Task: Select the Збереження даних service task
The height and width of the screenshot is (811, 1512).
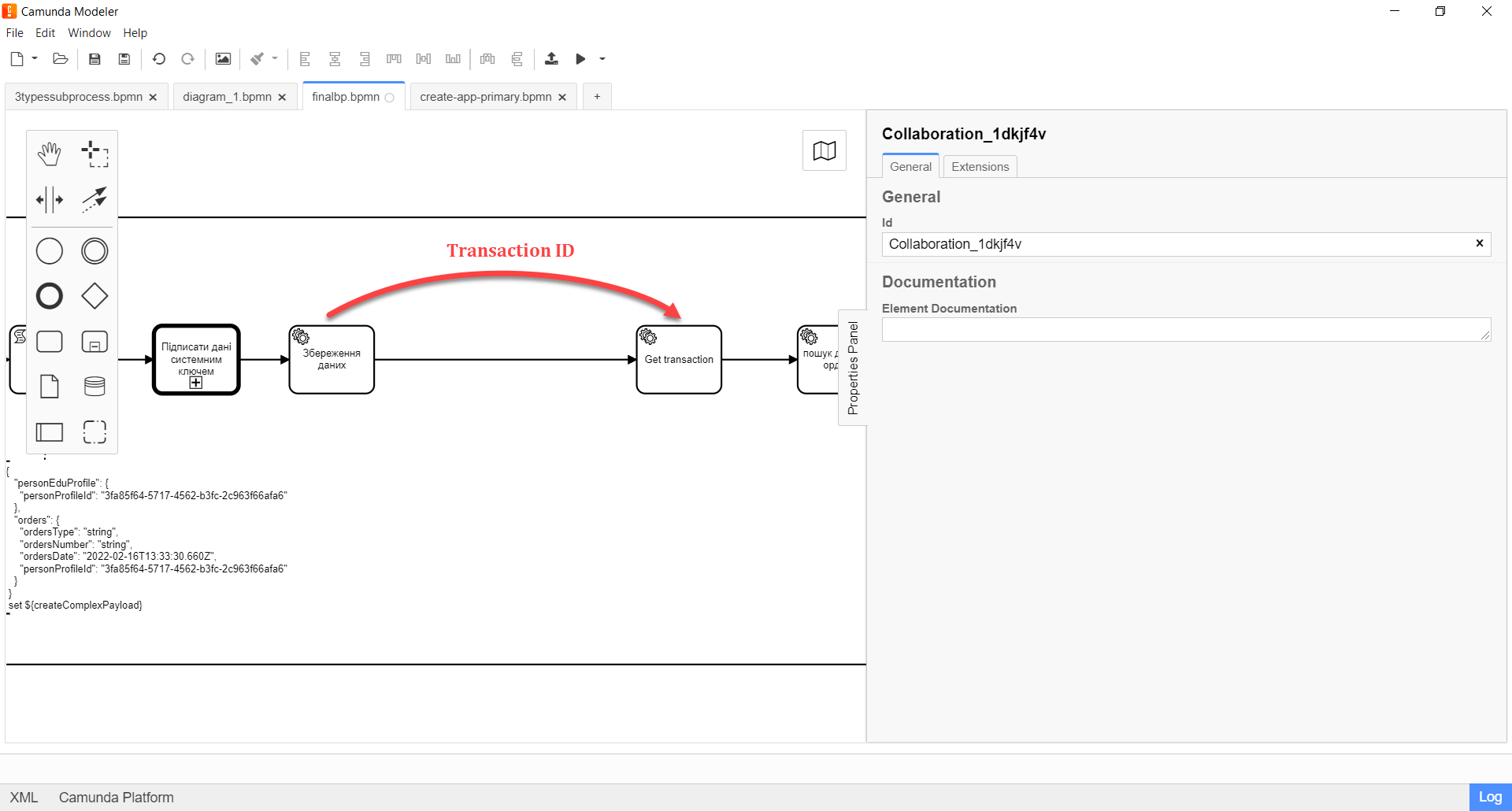Action: (x=332, y=360)
